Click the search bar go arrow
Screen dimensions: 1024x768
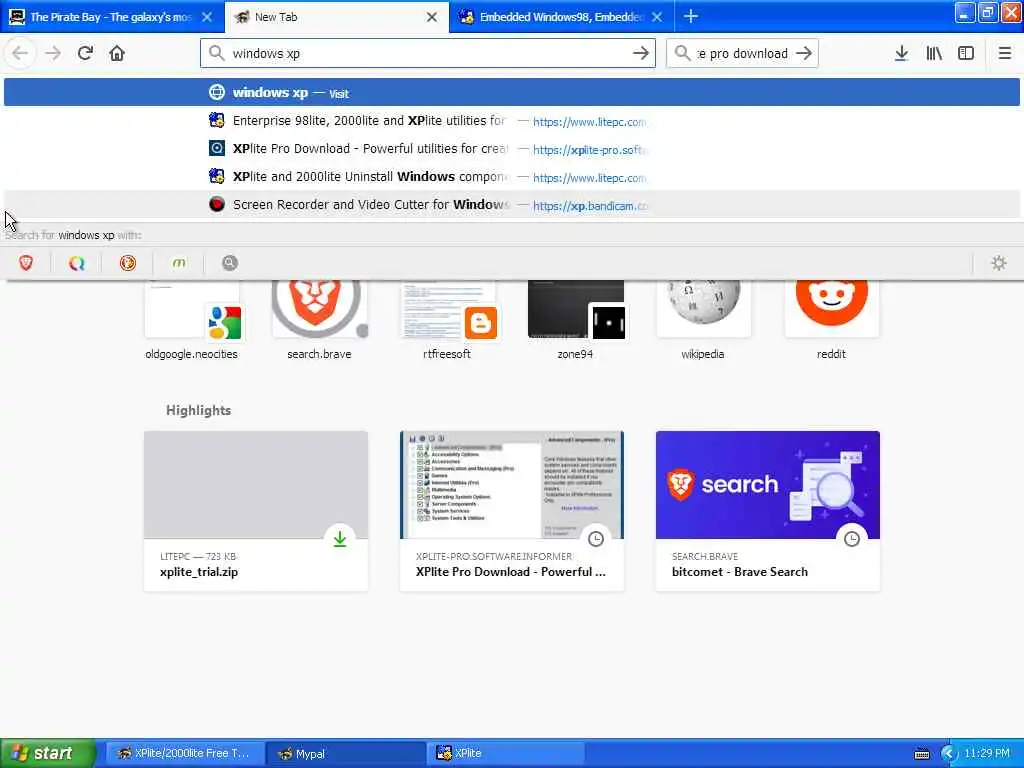[805, 53]
